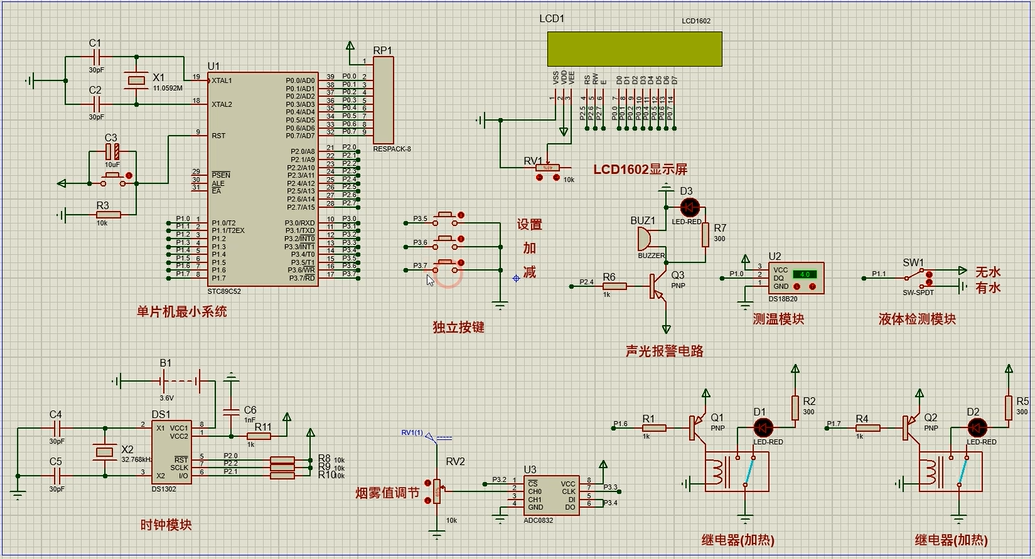Viewport: 1035px width, 559px height.
Task: Click the RV1 10k contrast potentiometer
Action: 548,168
